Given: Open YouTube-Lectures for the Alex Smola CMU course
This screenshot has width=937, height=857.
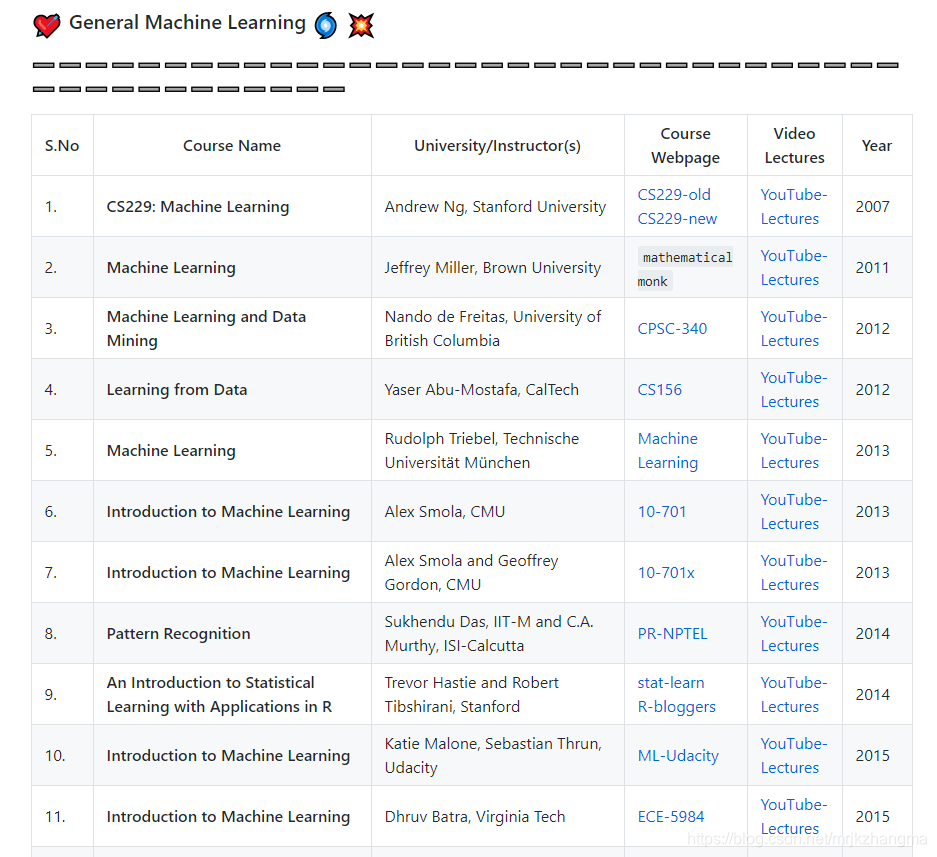Looking at the screenshot, I should (x=794, y=512).
